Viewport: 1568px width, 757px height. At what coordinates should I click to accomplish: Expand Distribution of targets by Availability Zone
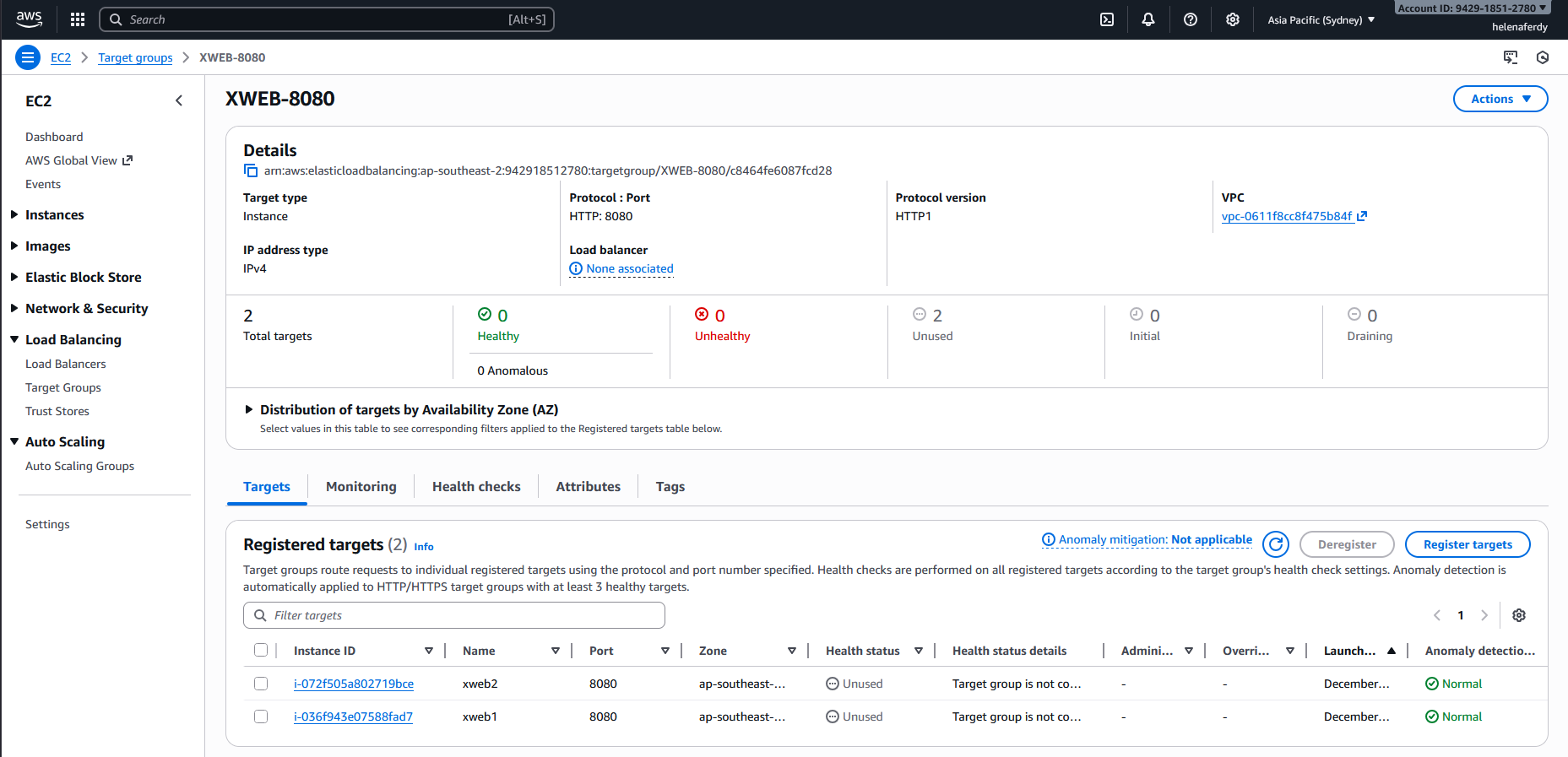pyautogui.click(x=249, y=409)
